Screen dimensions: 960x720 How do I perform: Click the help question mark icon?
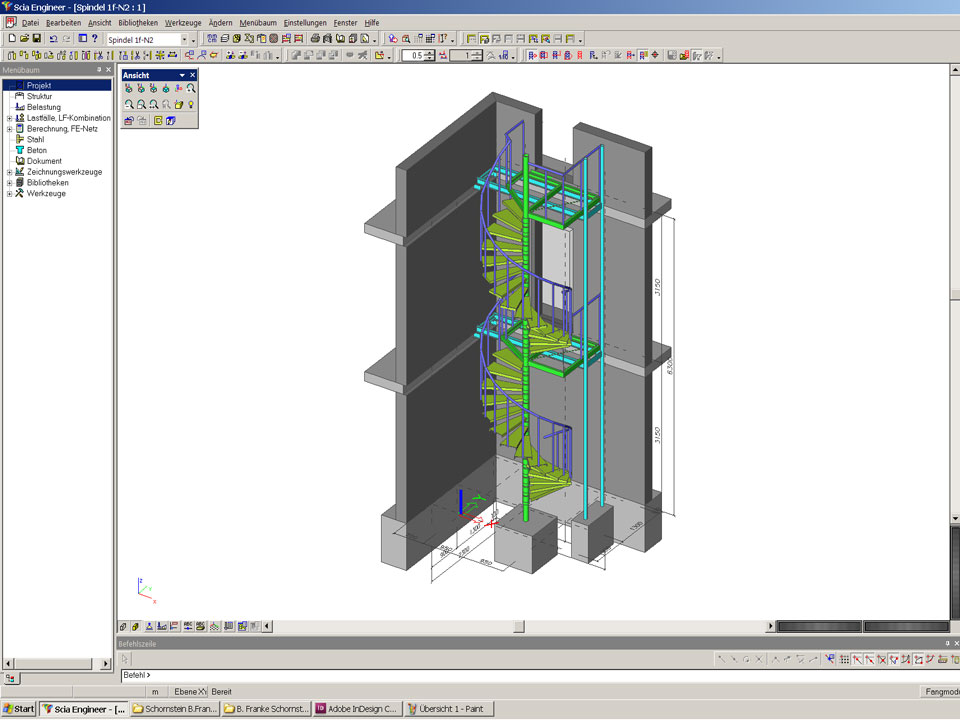click(x=95, y=39)
